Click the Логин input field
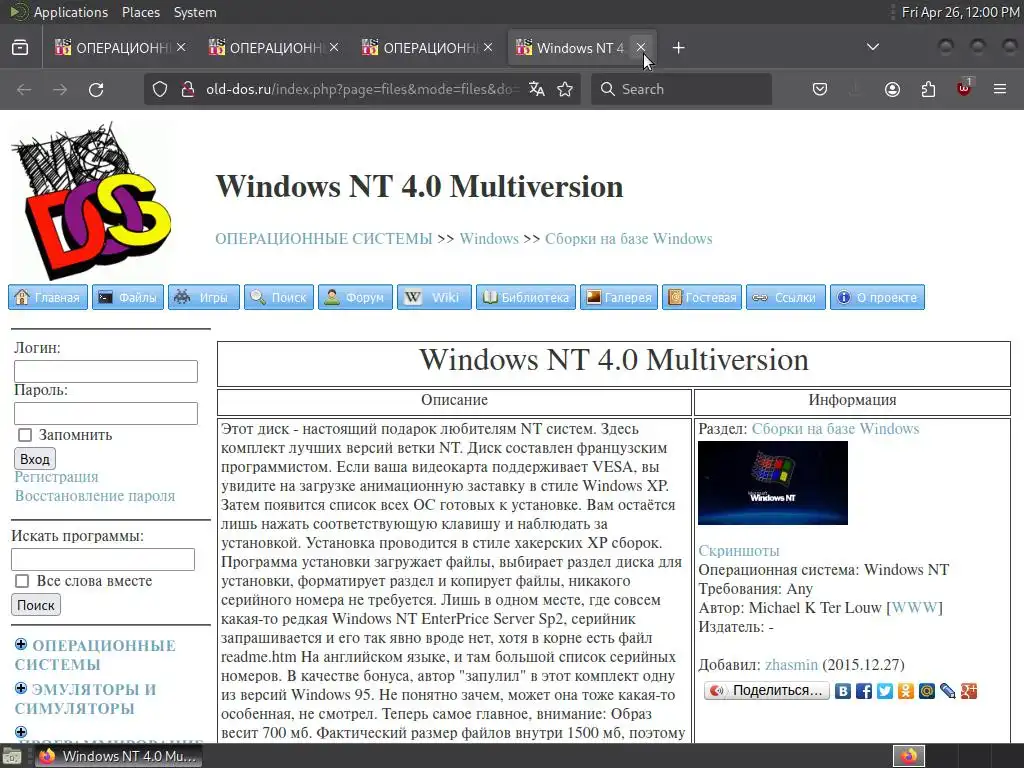This screenshot has height=768, width=1024. pyautogui.click(x=106, y=372)
